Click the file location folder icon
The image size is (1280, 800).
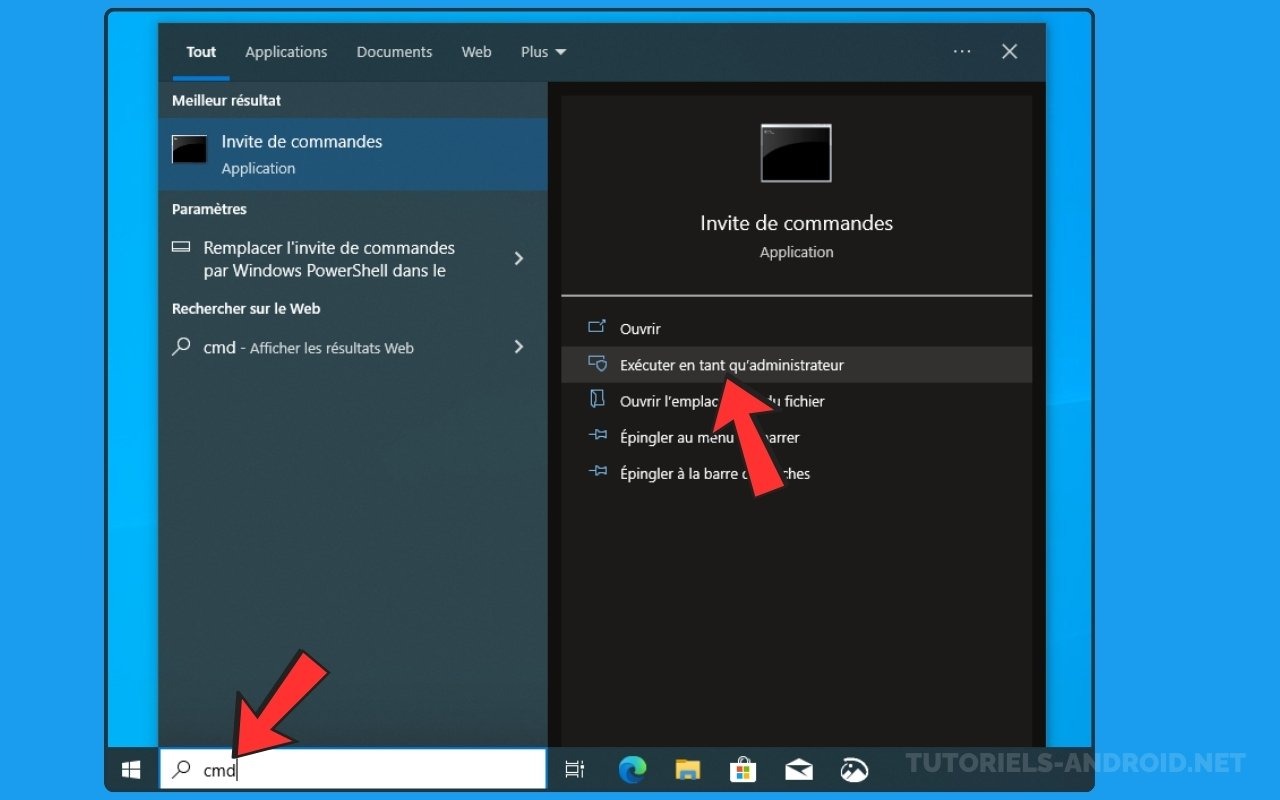(597, 399)
